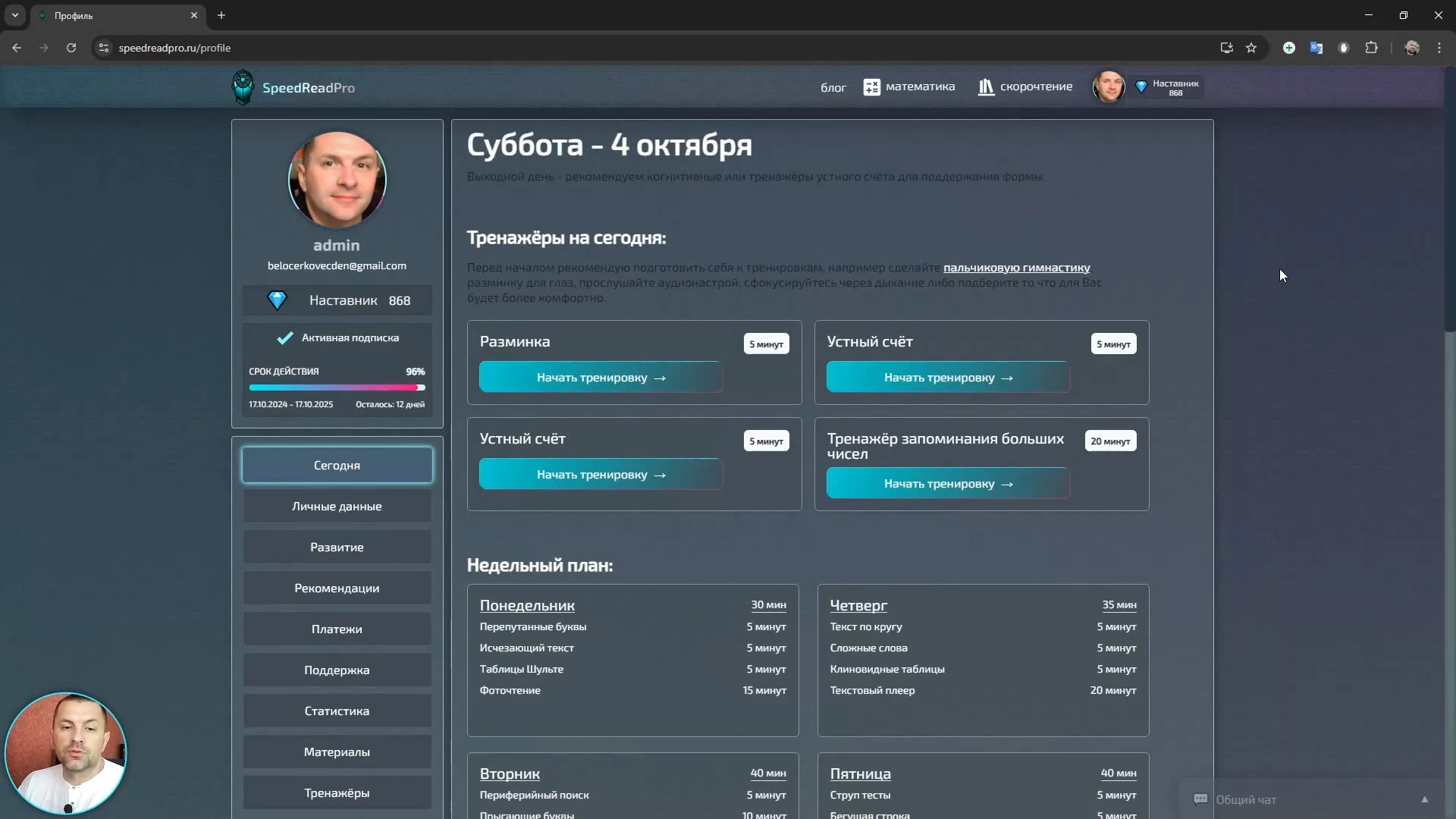This screenshot has width=1456, height=819.
Task: Bookmark this page with the star icon
Action: click(1251, 48)
